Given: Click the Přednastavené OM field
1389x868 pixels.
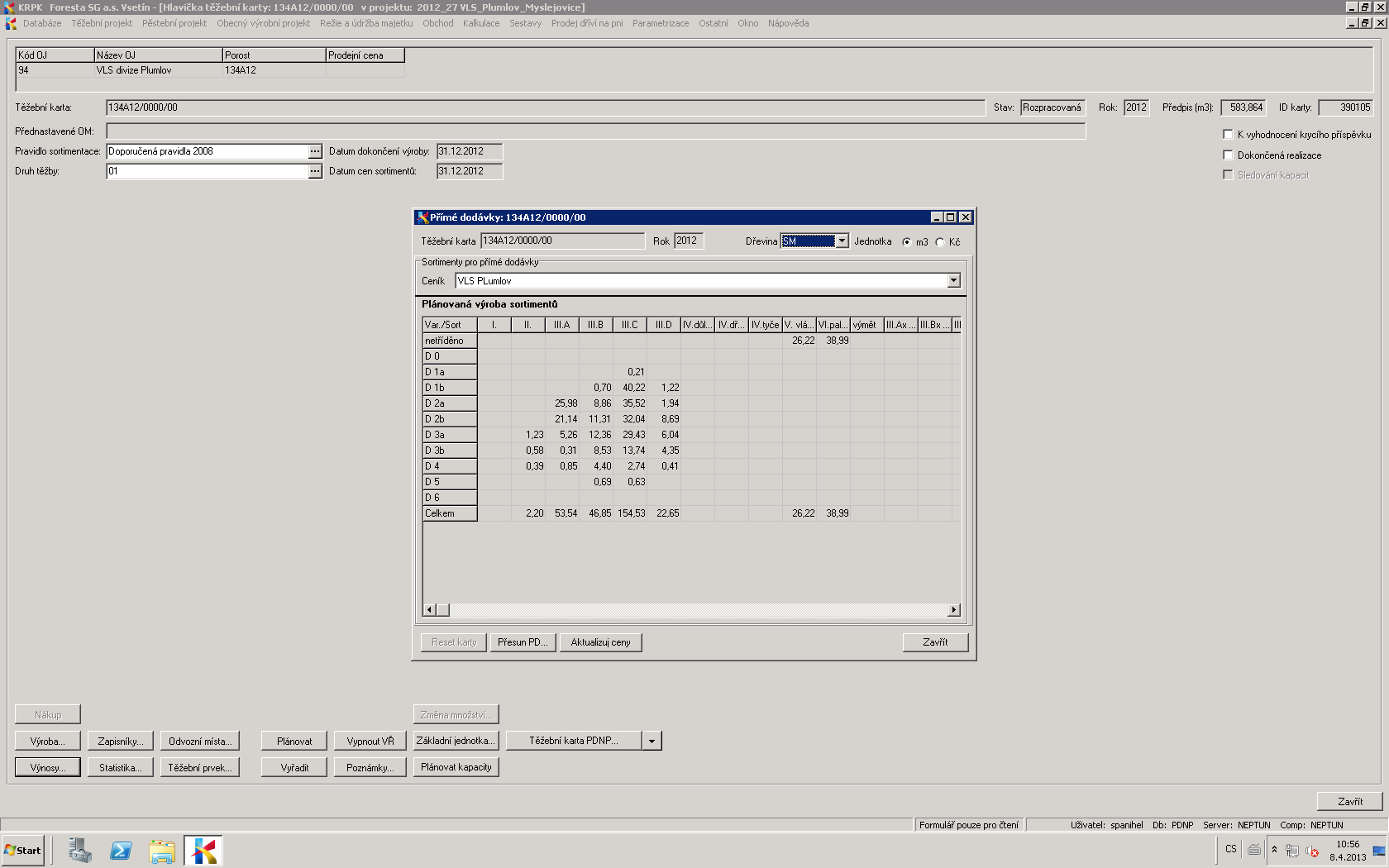Looking at the screenshot, I should coord(595,131).
